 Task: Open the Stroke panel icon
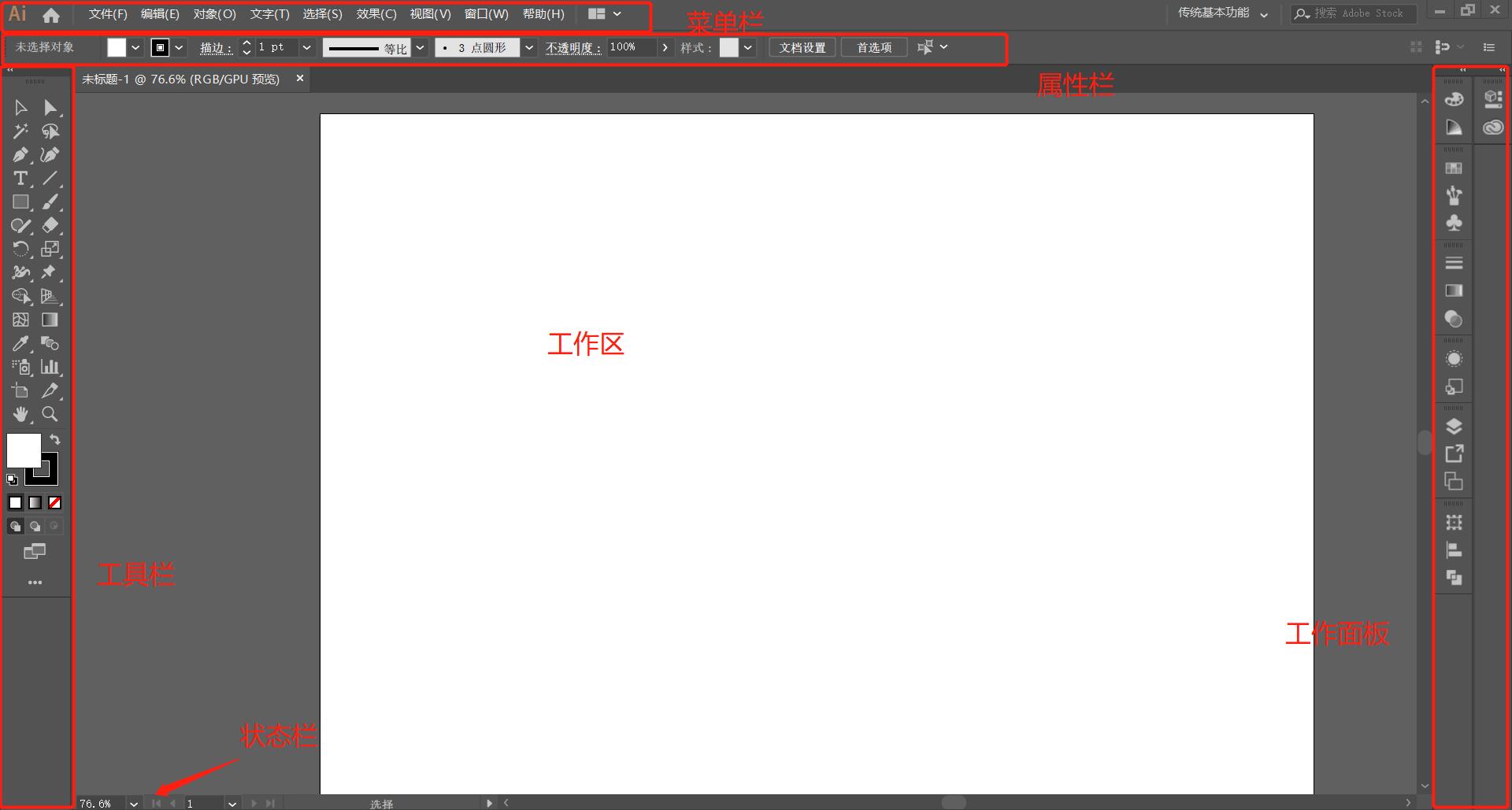click(x=1454, y=263)
